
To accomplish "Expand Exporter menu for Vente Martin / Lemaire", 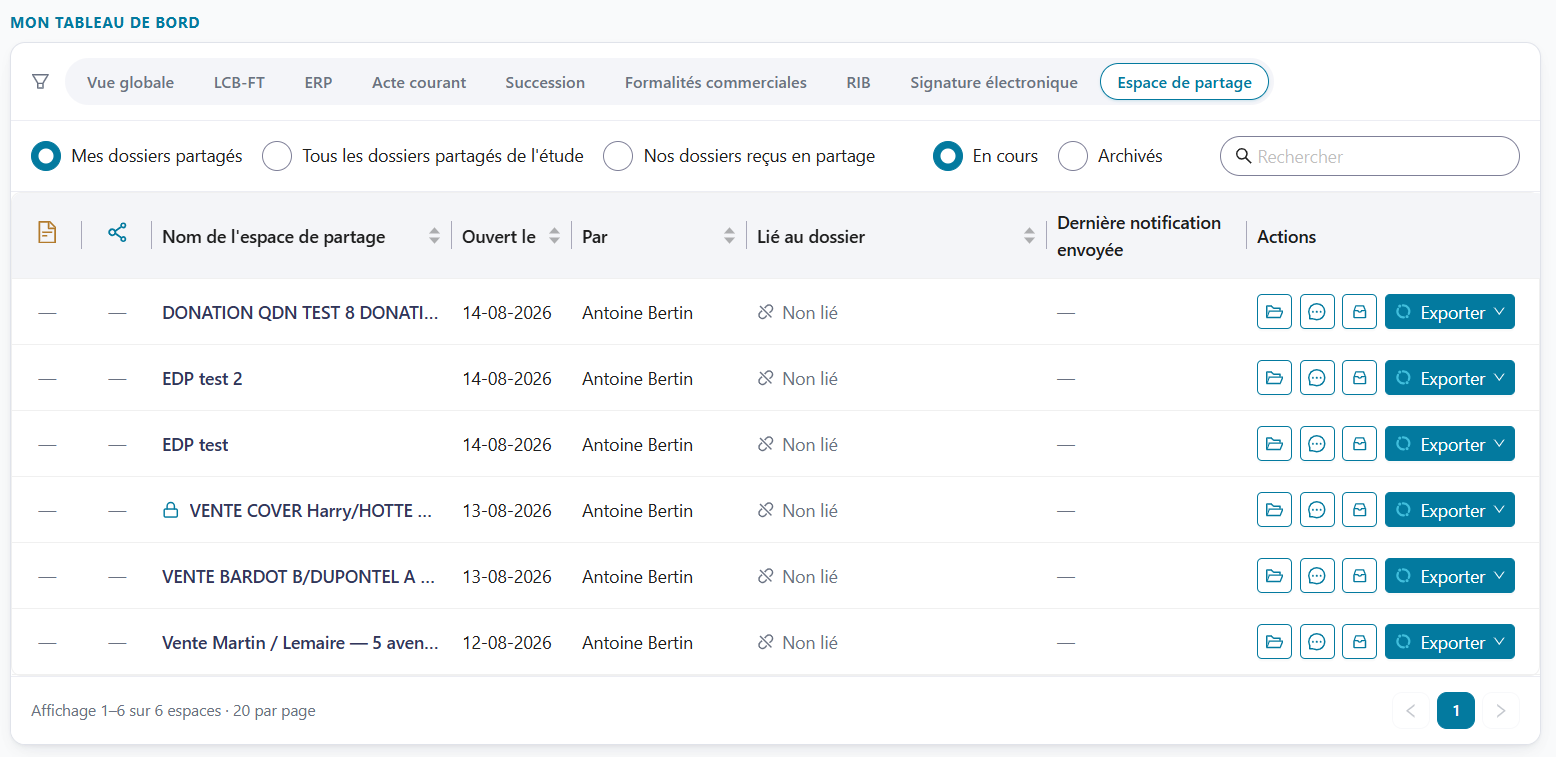I will pyautogui.click(x=1450, y=642).
